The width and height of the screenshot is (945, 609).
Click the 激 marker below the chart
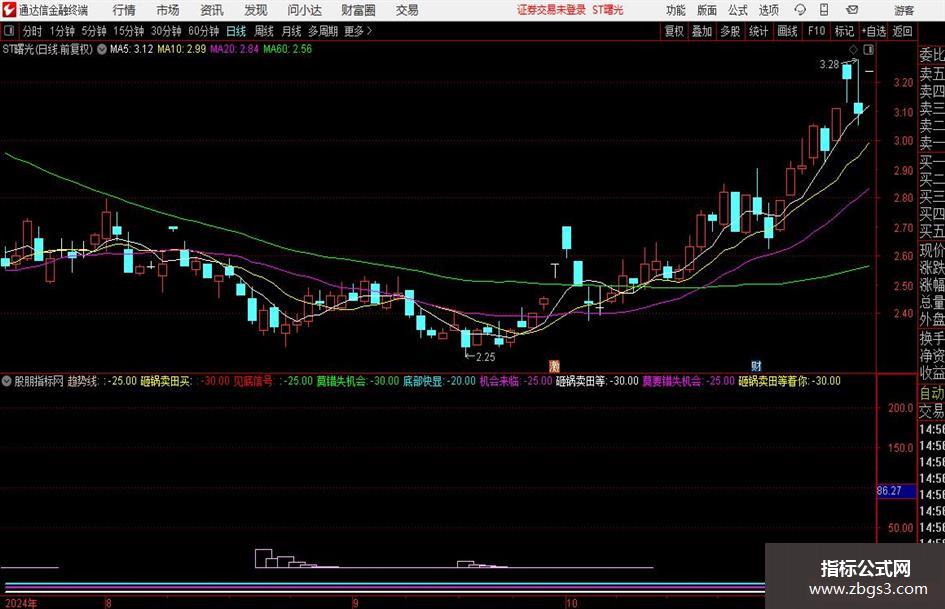554,366
